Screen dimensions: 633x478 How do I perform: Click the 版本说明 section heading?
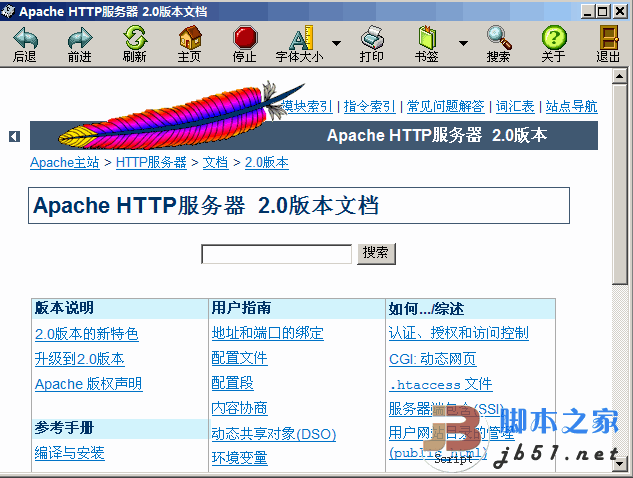coord(64,308)
